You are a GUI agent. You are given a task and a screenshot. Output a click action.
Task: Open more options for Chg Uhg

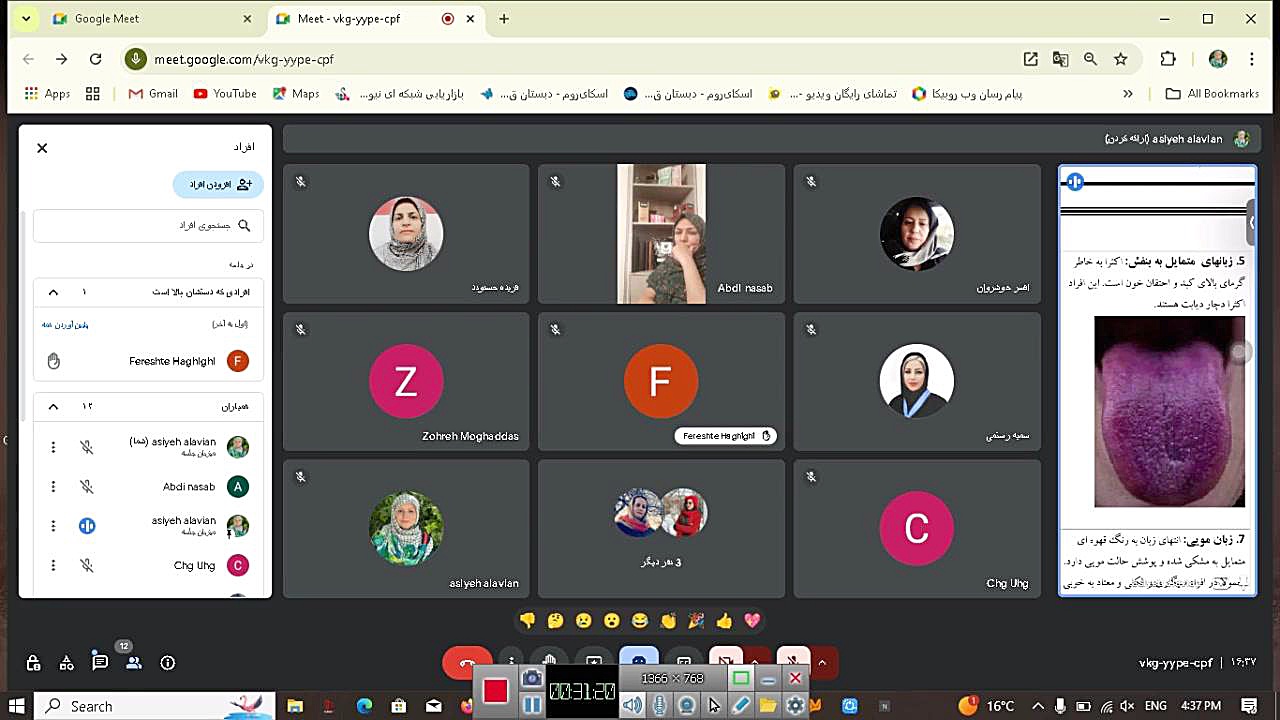click(53, 566)
